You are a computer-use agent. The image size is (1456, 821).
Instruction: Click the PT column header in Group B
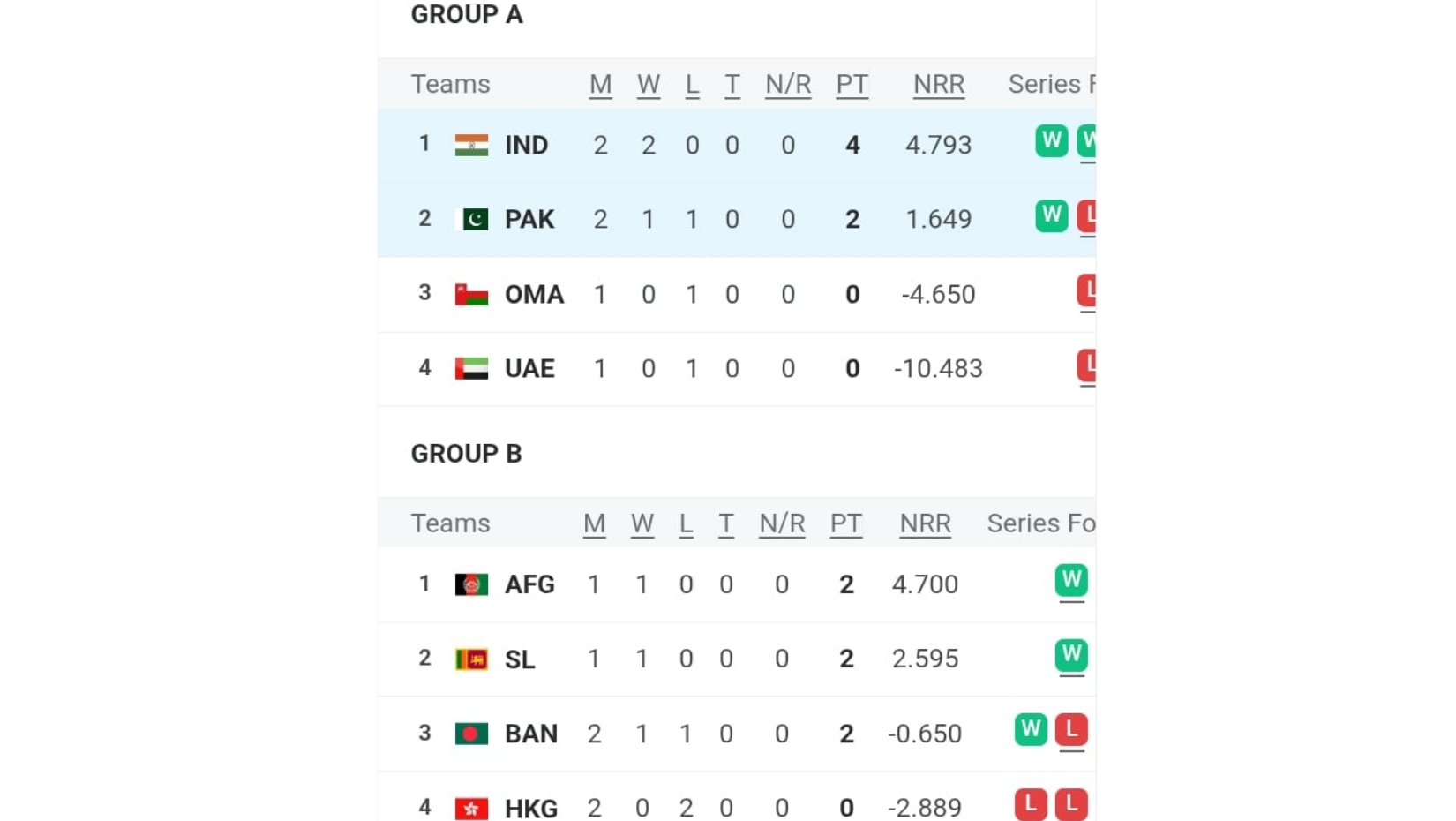(x=845, y=523)
